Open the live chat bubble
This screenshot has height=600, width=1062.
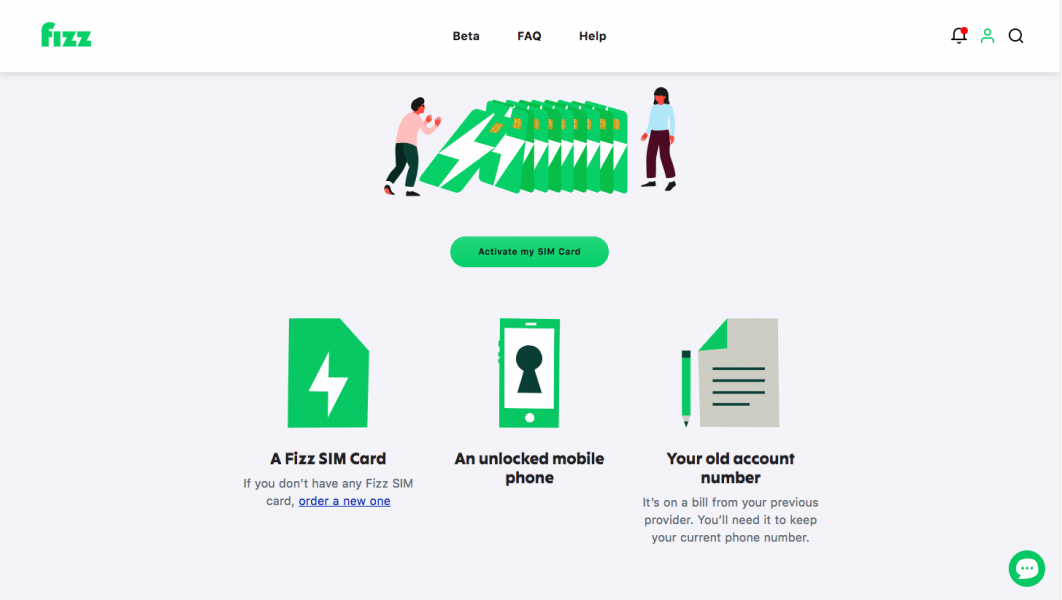(x=1027, y=568)
